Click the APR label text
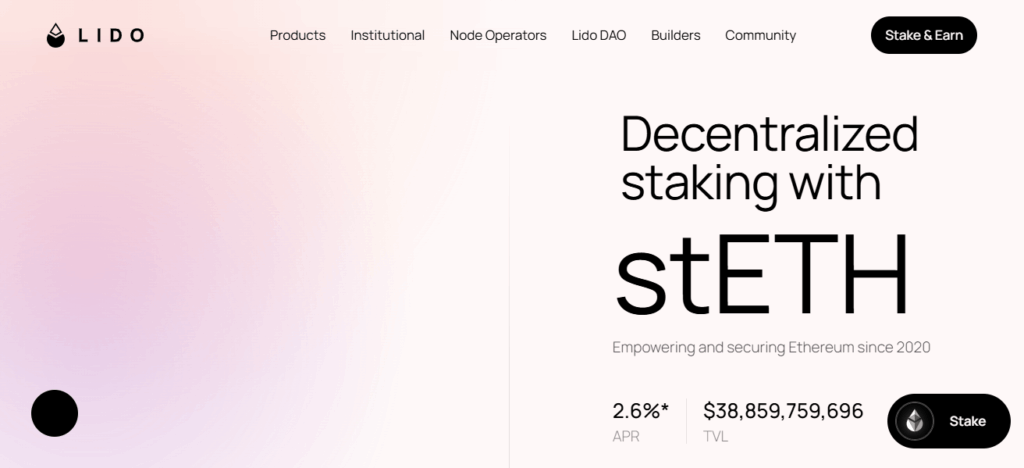This screenshot has height=468, width=1024. point(626,436)
